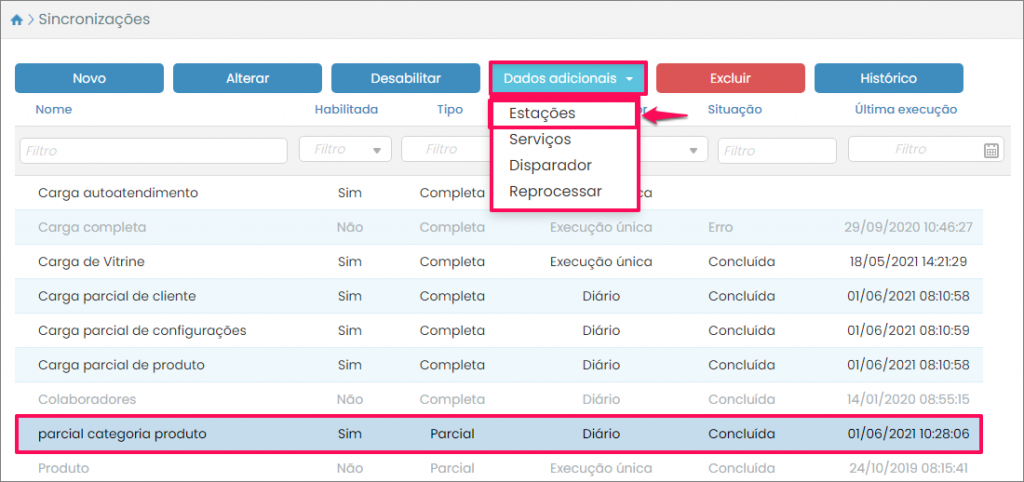This screenshot has width=1024, height=482.
Task: Open the Histórico button
Action: coord(888,78)
